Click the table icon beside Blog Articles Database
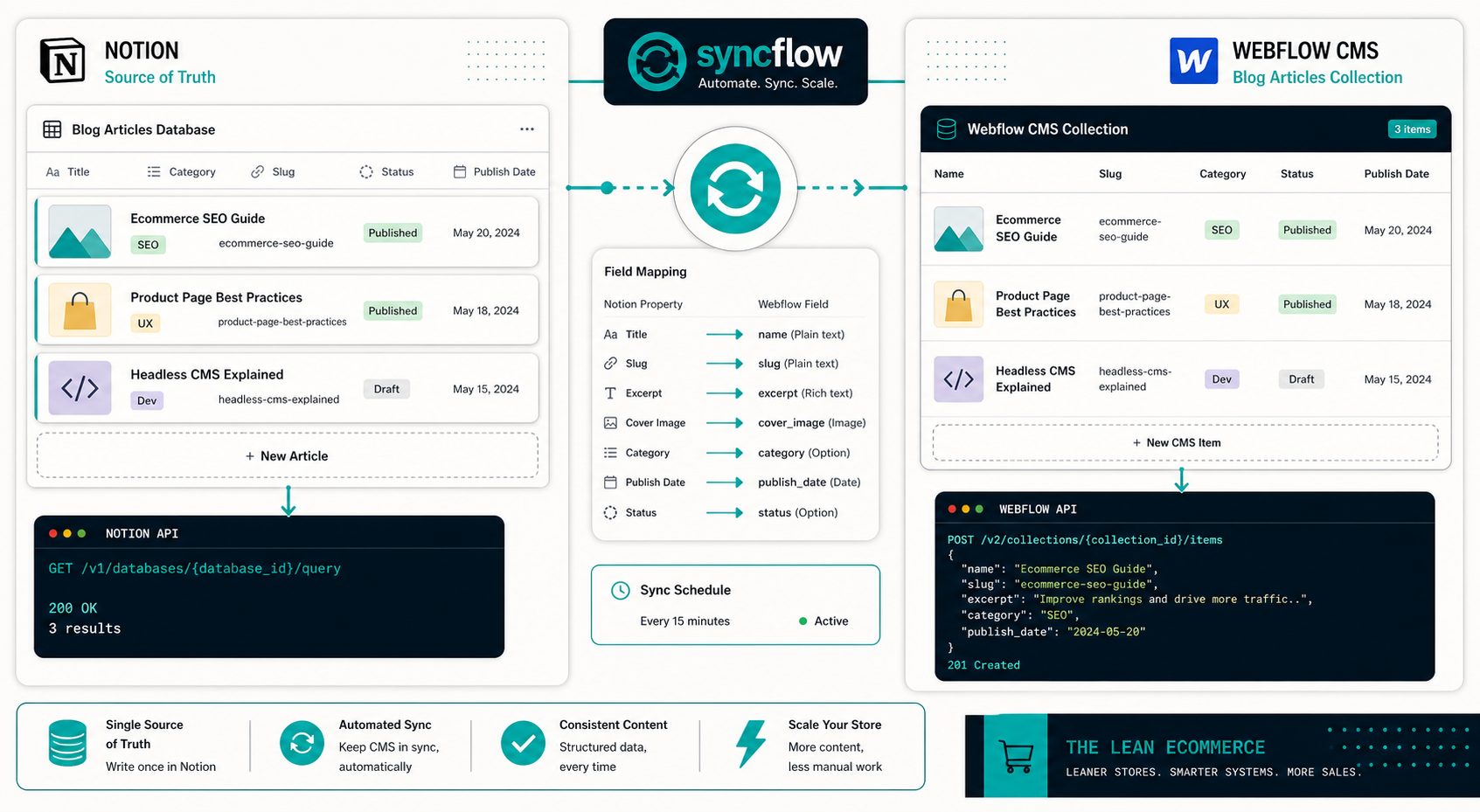Screen dimensions: 1480x812 point(52,129)
